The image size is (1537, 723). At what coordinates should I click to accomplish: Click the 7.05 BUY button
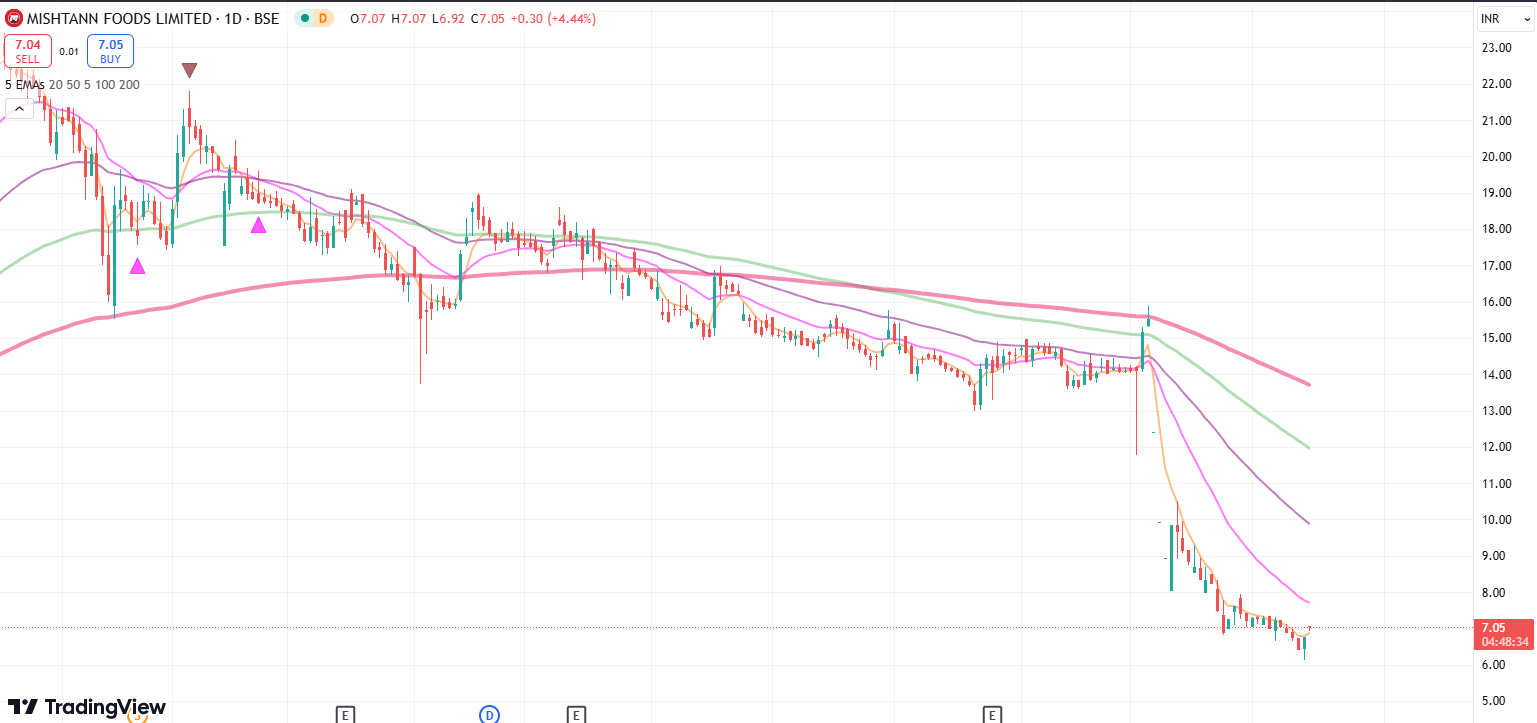coord(110,51)
